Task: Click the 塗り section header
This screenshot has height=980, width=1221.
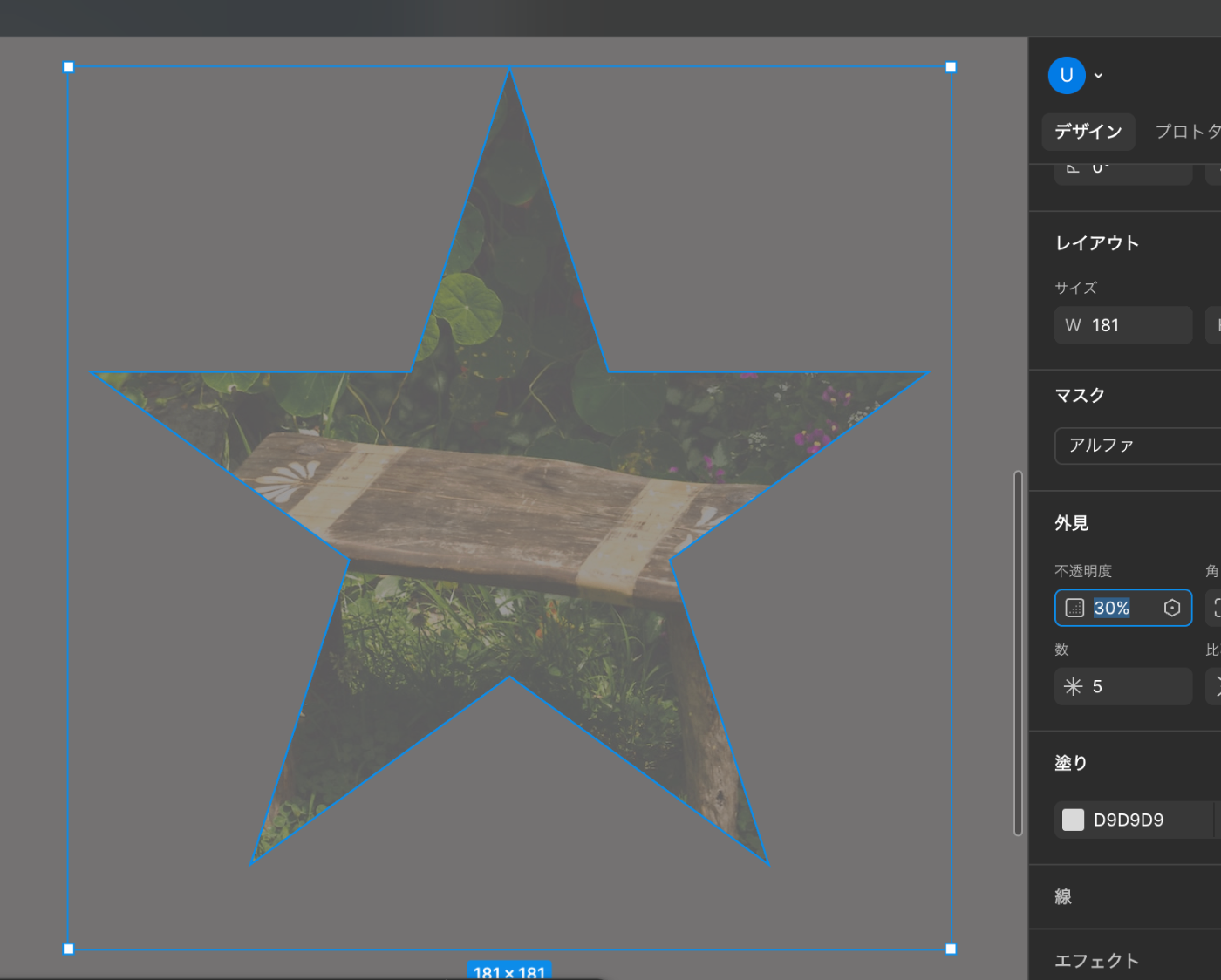Action: tap(1071, 763)
